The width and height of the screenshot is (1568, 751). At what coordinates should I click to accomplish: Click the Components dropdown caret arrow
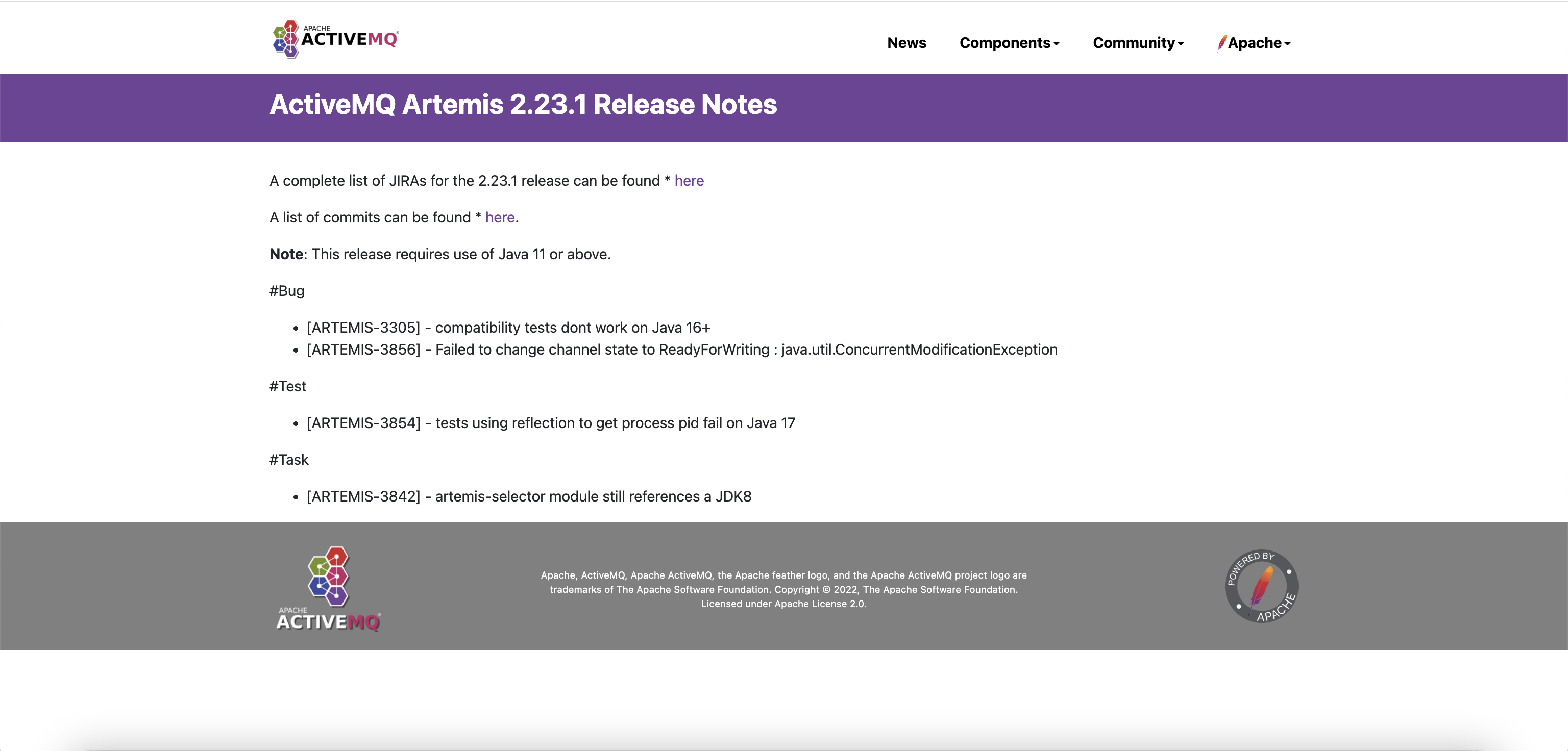[x=1057, y=44]
